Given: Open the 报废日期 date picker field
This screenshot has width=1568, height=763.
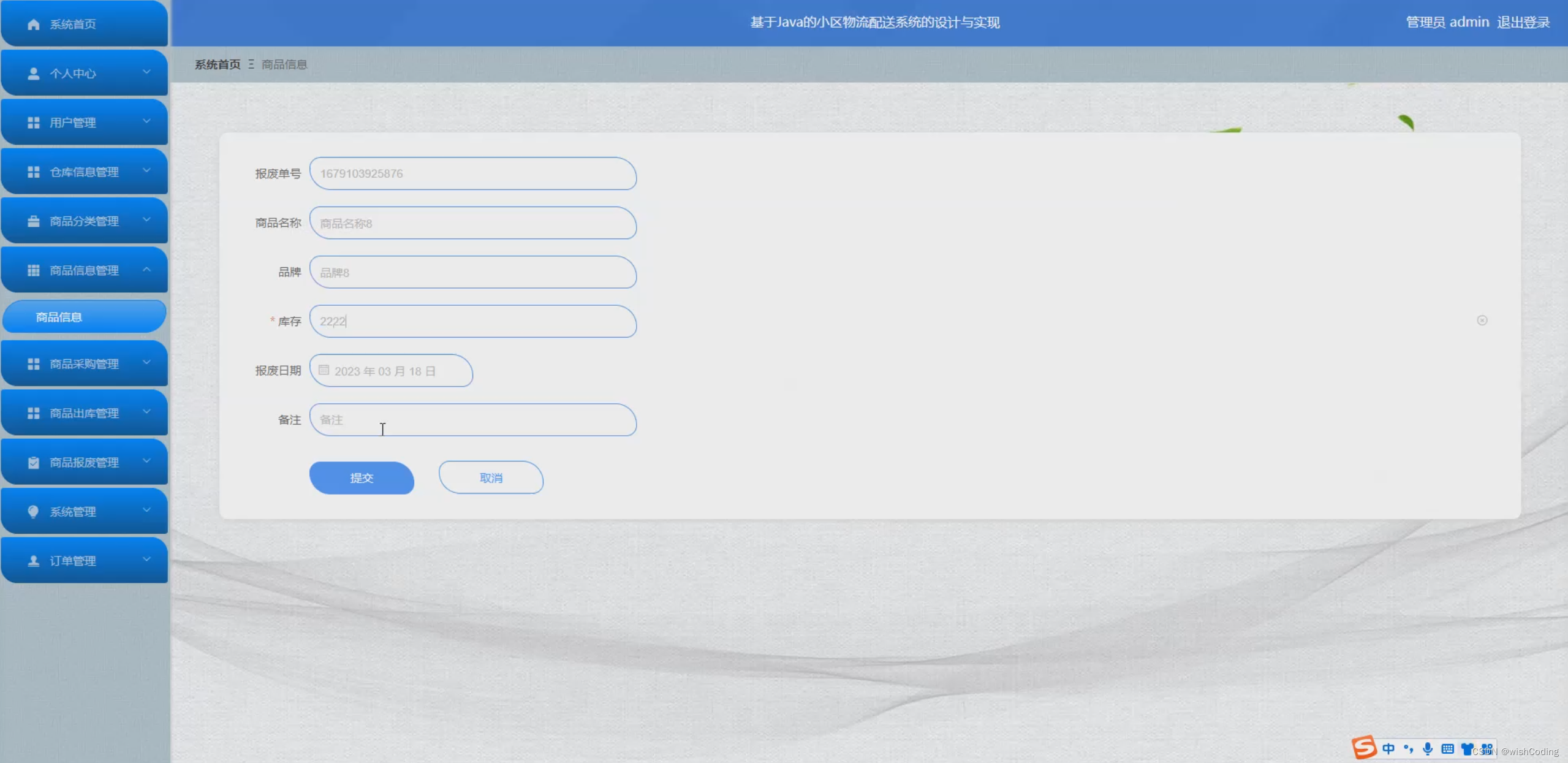Looking at the screenshot, I should pos(391,371).
